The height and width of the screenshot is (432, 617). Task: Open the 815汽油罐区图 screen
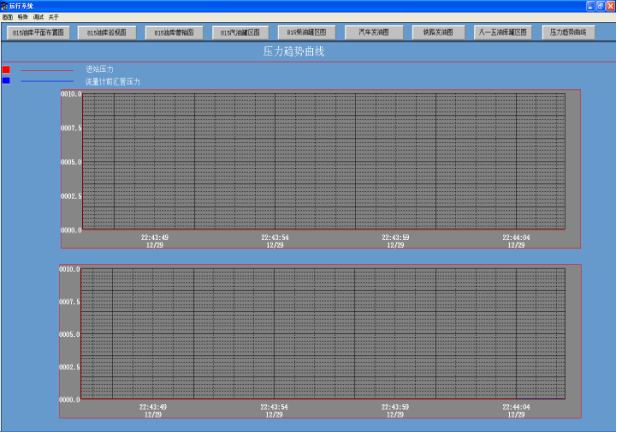tap(240, 32)
